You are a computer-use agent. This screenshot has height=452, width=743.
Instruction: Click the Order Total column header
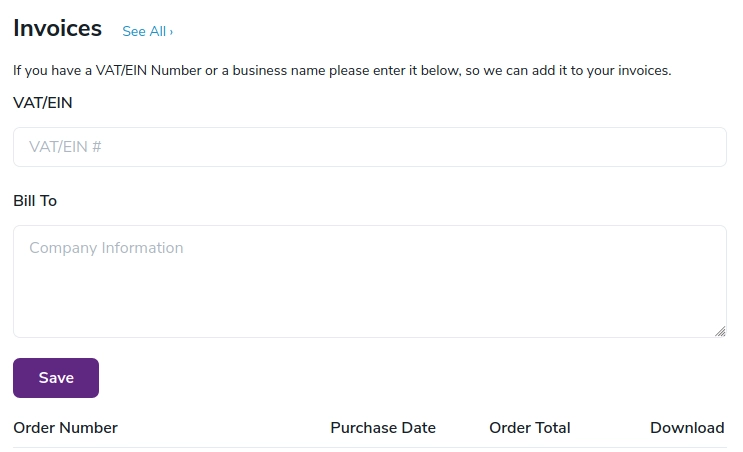pyautogui.click(x=529, y=428)
